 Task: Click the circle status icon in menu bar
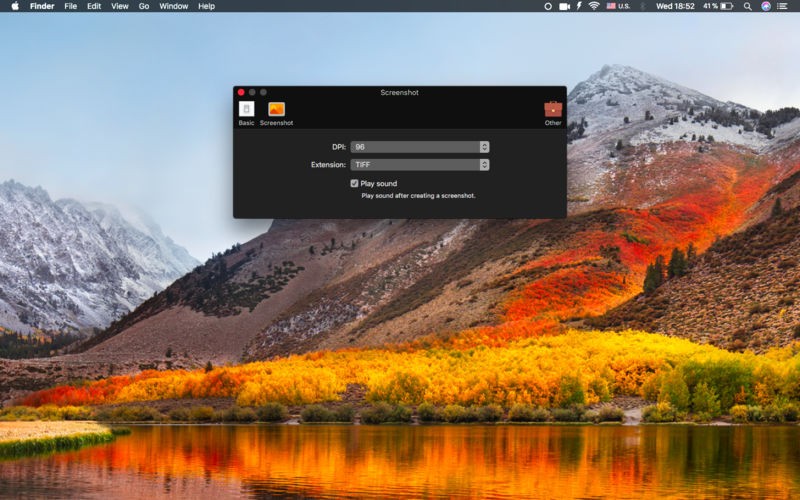click(x=548, y=6)
